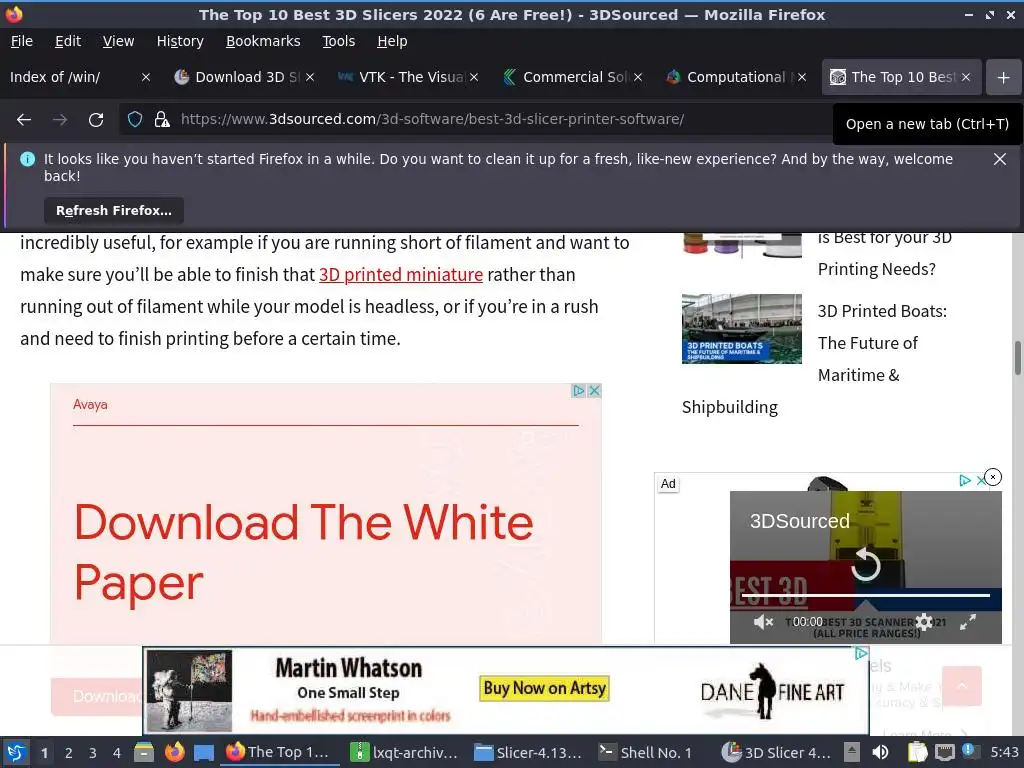Switch to virtual desktop 2
This screenshot has height=768, width=1024.
(68, 753)
